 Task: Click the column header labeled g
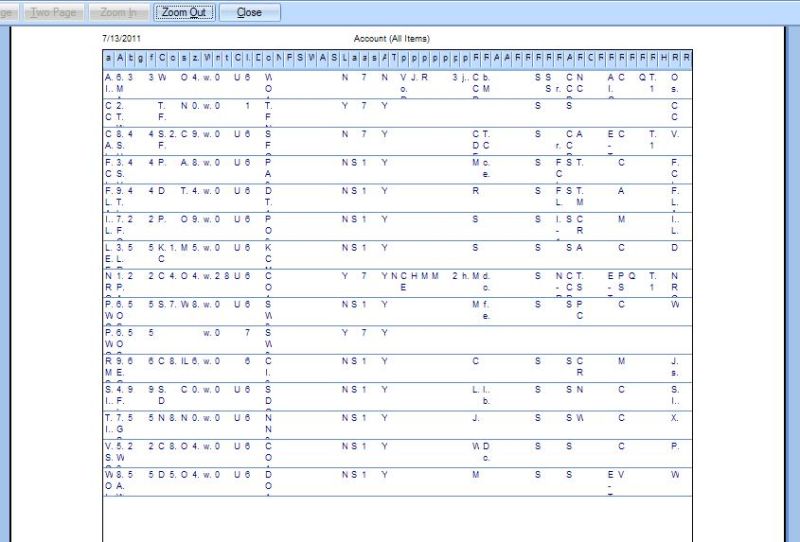tap(140, 58)
